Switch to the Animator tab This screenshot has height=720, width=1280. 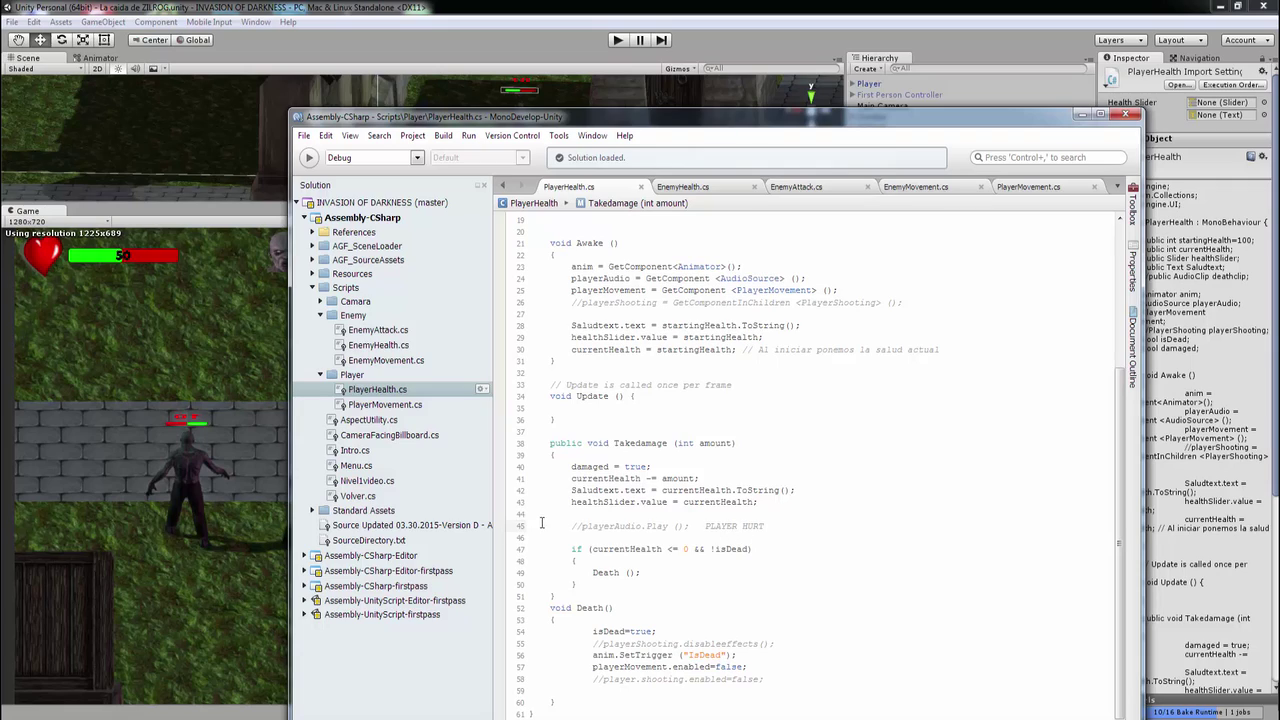[x=94, y=58]
